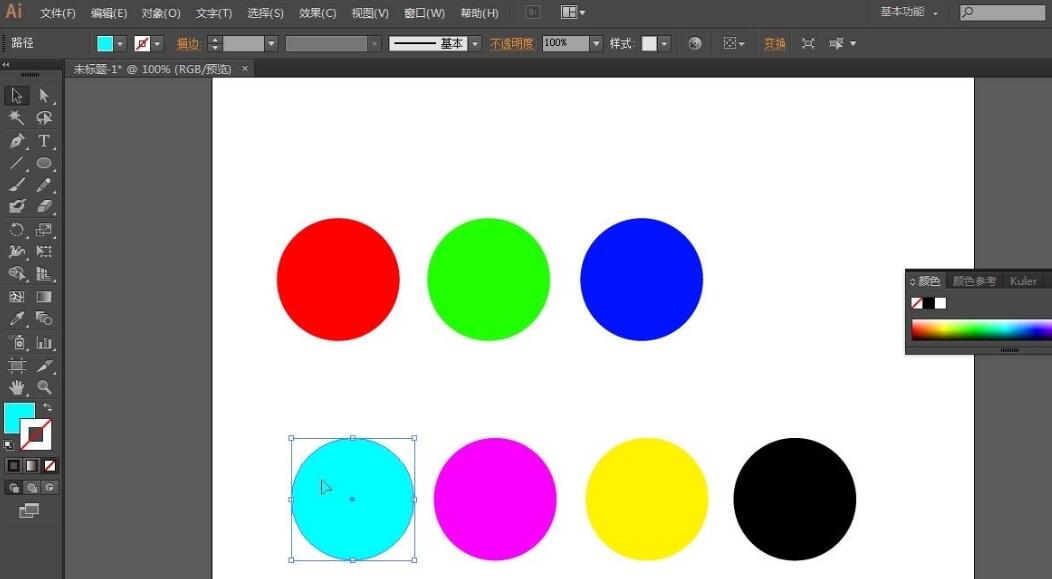
Task: Select the Pen tool
Action: point(17,141)
